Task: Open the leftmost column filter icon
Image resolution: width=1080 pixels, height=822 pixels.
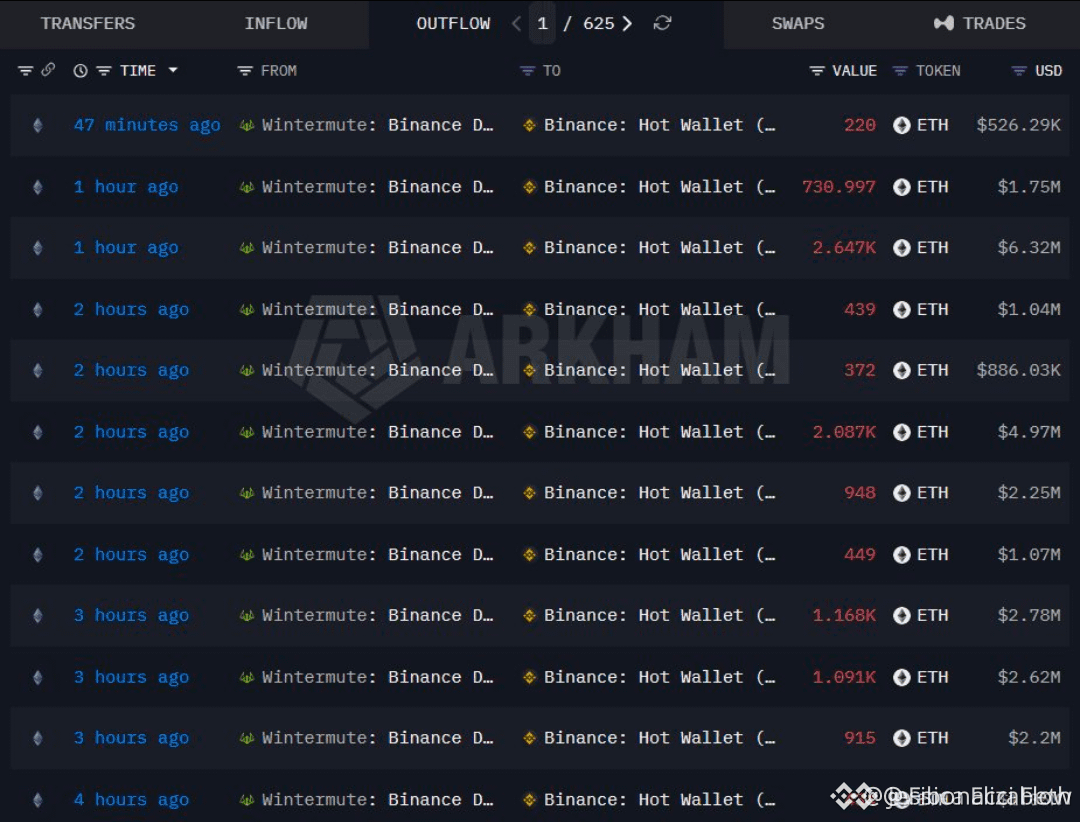Action: click(x=25, y=70)
